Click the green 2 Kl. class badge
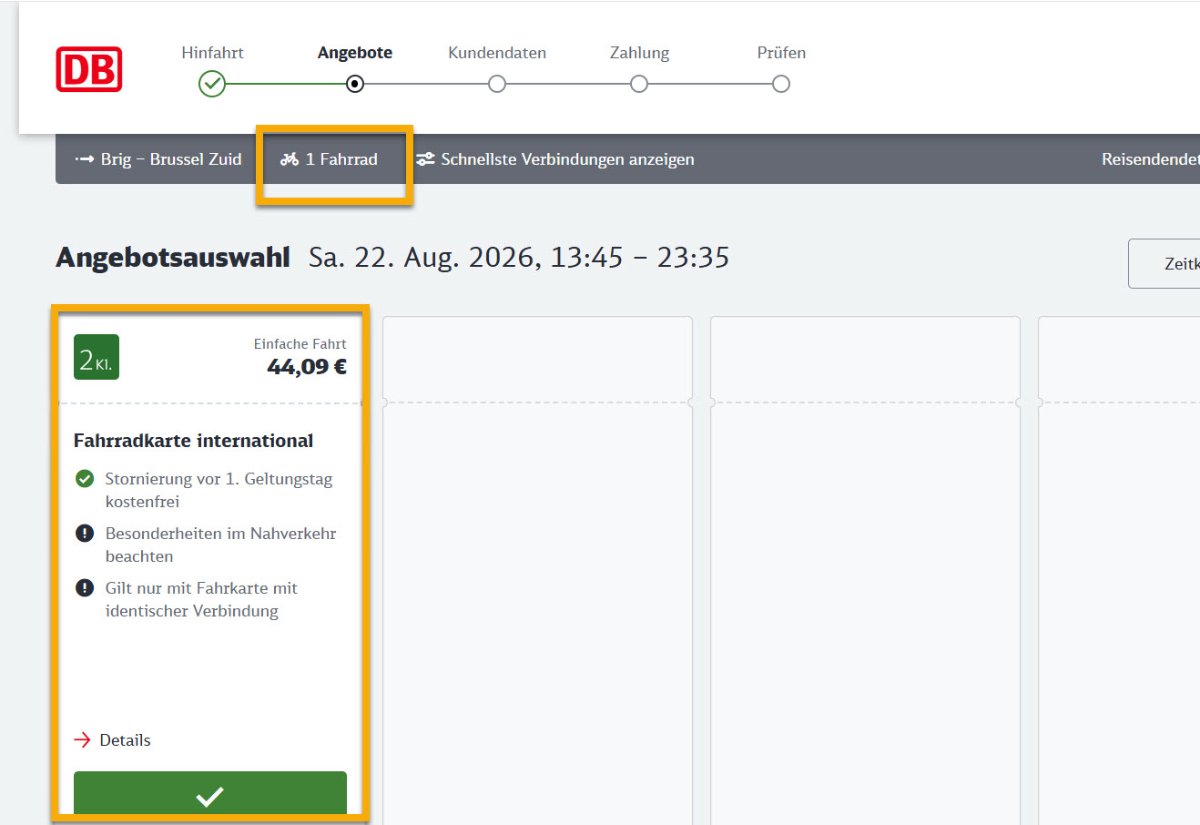Screen dimensions: 1200x825 coord(96,357)
